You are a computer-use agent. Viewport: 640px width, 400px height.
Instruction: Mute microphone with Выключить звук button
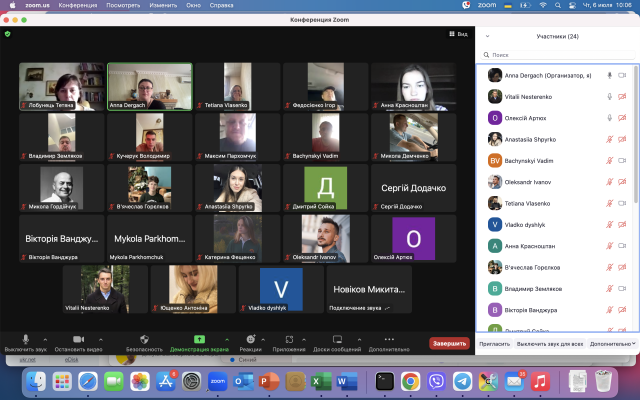(25, 343)
